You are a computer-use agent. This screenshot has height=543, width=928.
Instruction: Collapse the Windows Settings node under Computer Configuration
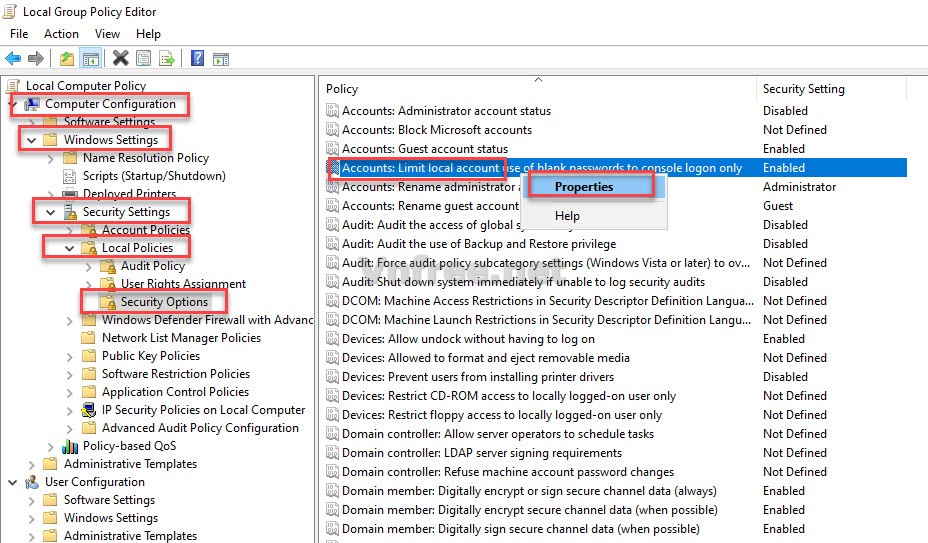coord(32,140)
